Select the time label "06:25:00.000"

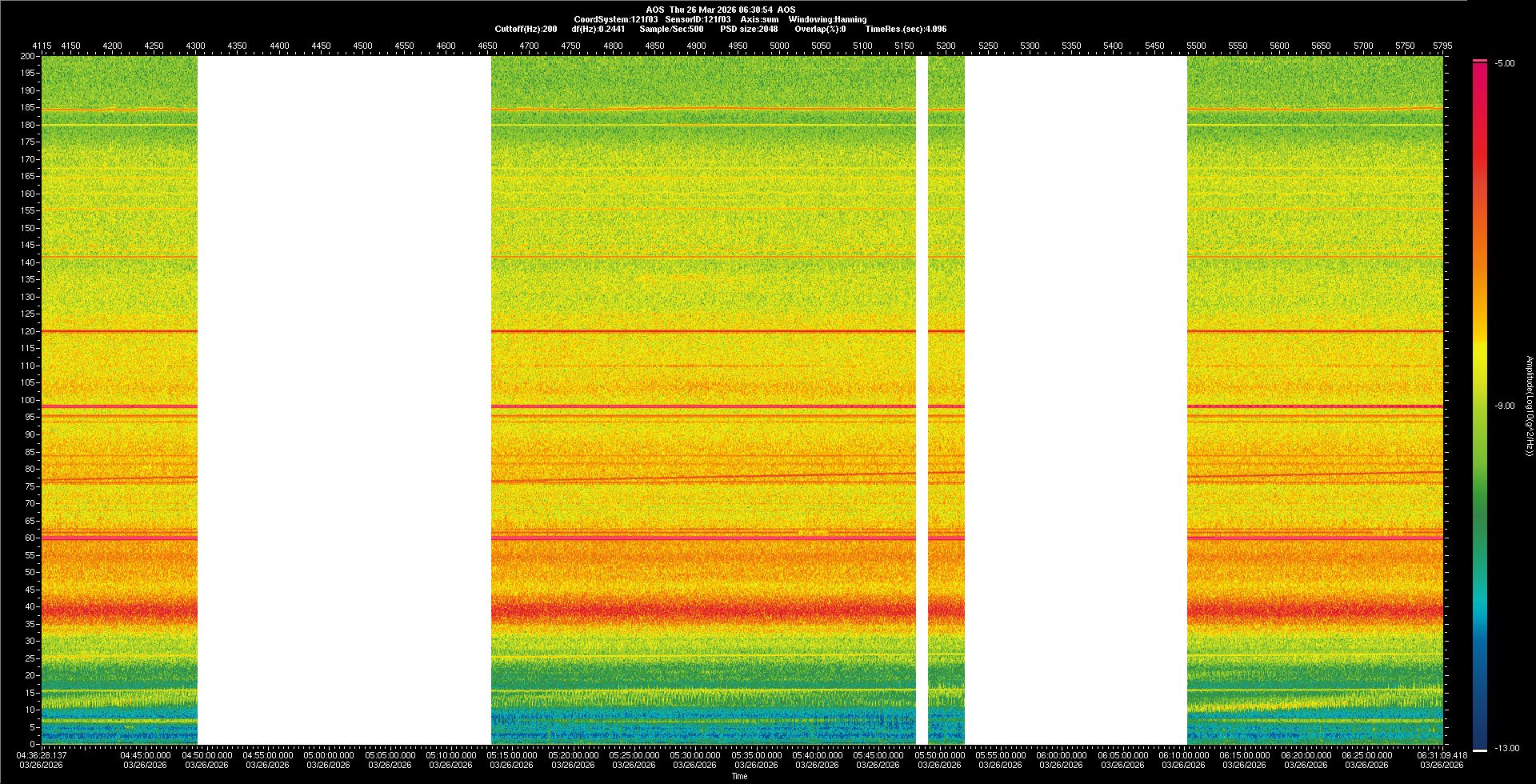[x=1366, y=754]
